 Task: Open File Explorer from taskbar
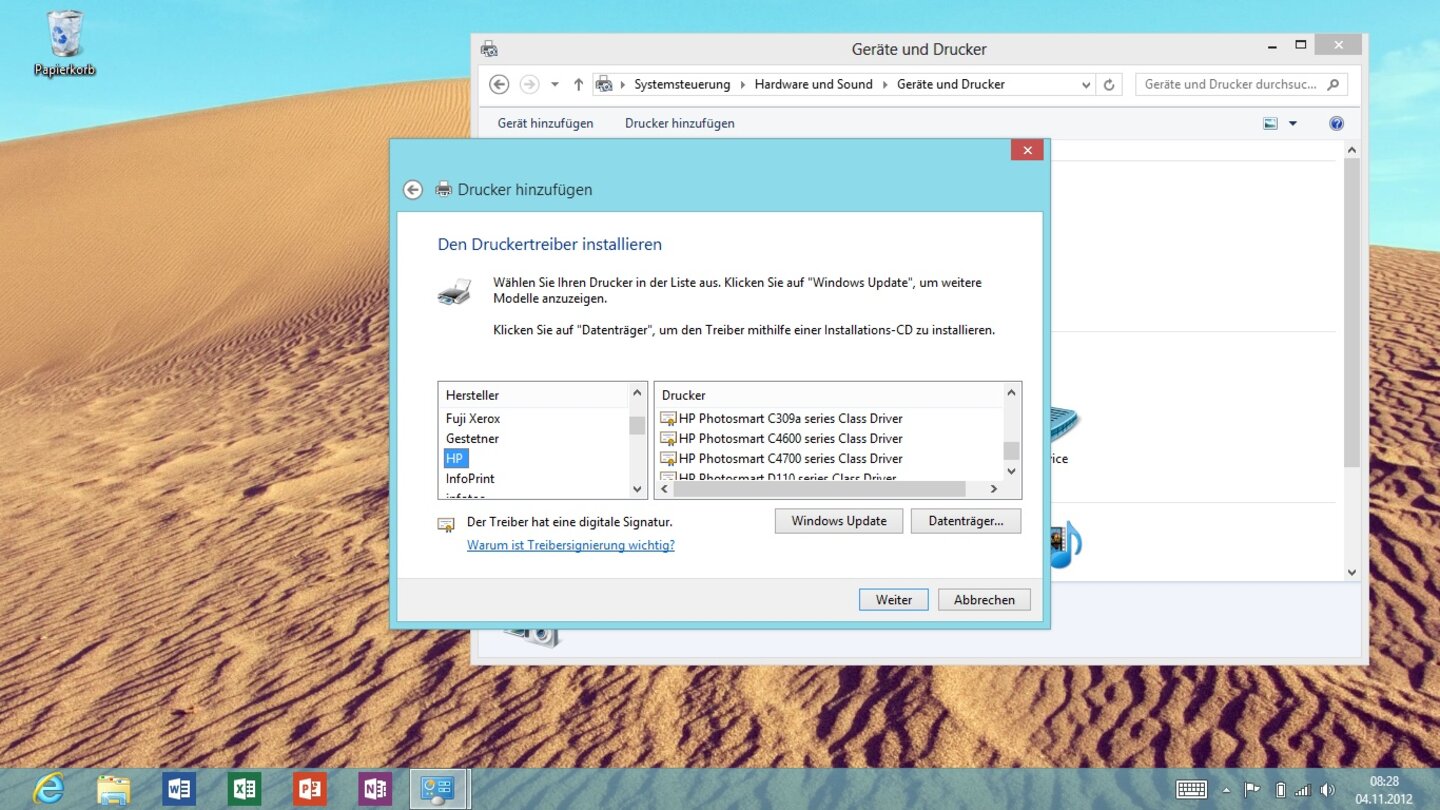click(113, 789)
